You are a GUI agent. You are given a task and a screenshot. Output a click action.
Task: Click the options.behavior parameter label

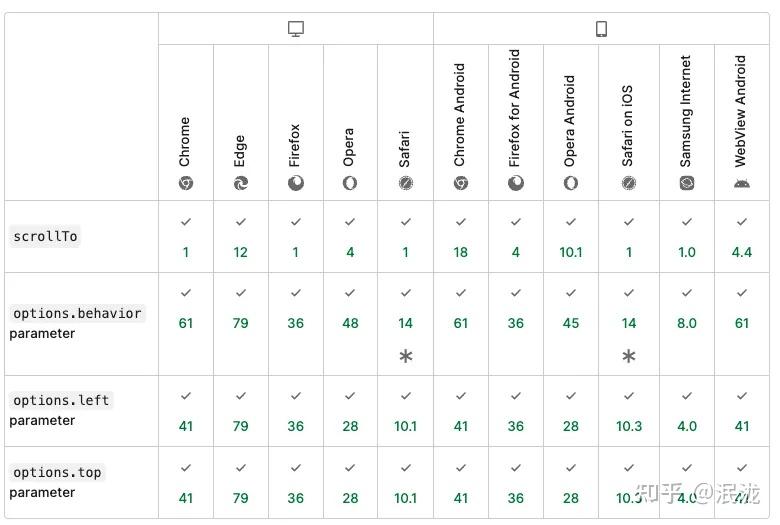tap(77, 313)
